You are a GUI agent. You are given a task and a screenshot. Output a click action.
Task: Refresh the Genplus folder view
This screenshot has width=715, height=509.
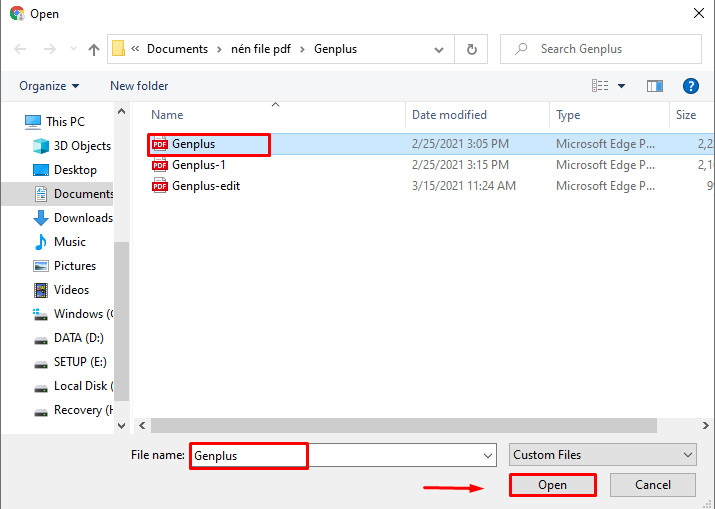[x=471, y=49]
